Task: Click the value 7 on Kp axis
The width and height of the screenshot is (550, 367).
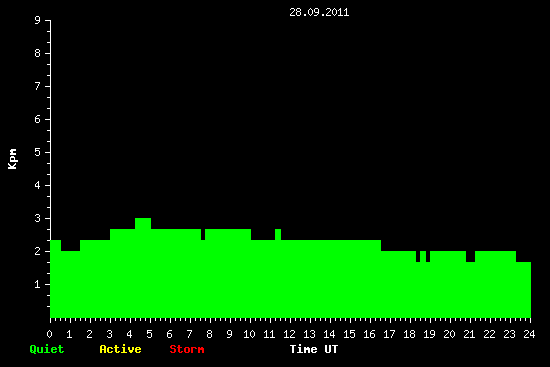Action: 38,86
